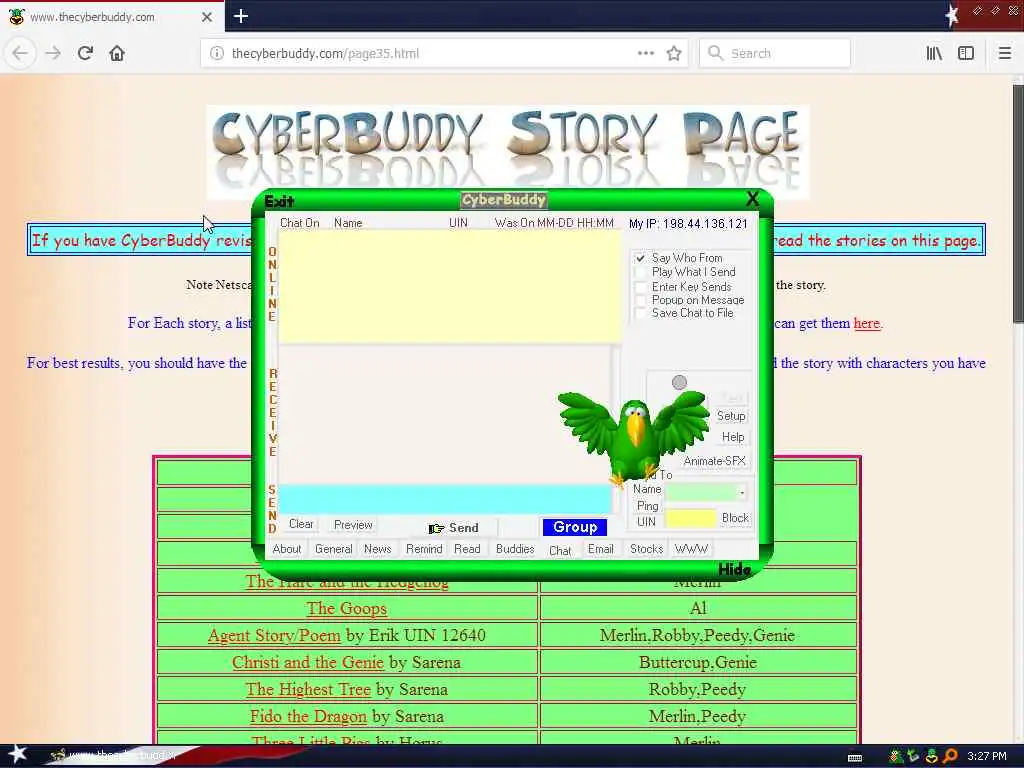Click the Animate-SFX button

click(714, 461)
